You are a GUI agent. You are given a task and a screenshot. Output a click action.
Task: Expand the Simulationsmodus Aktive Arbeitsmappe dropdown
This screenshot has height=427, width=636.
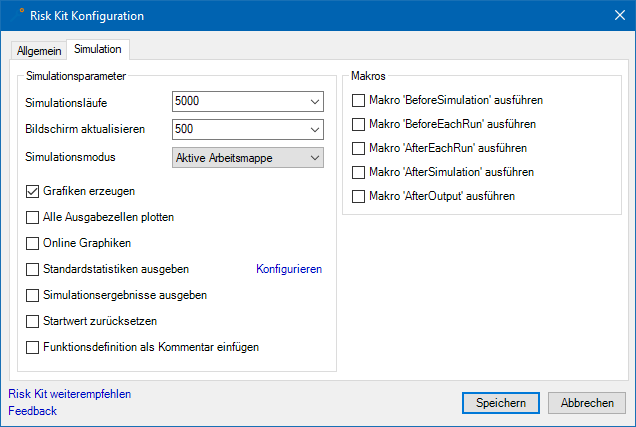[248, 158]
